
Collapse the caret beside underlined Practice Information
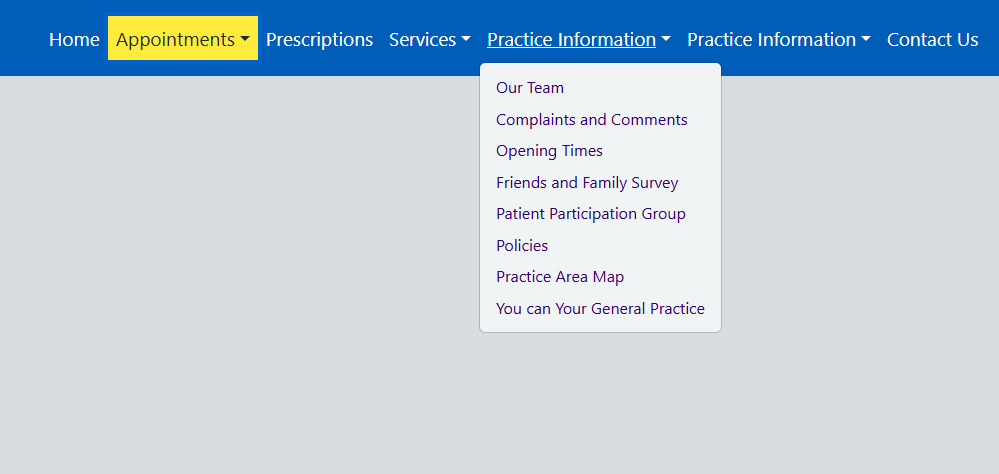pos(666,40)
